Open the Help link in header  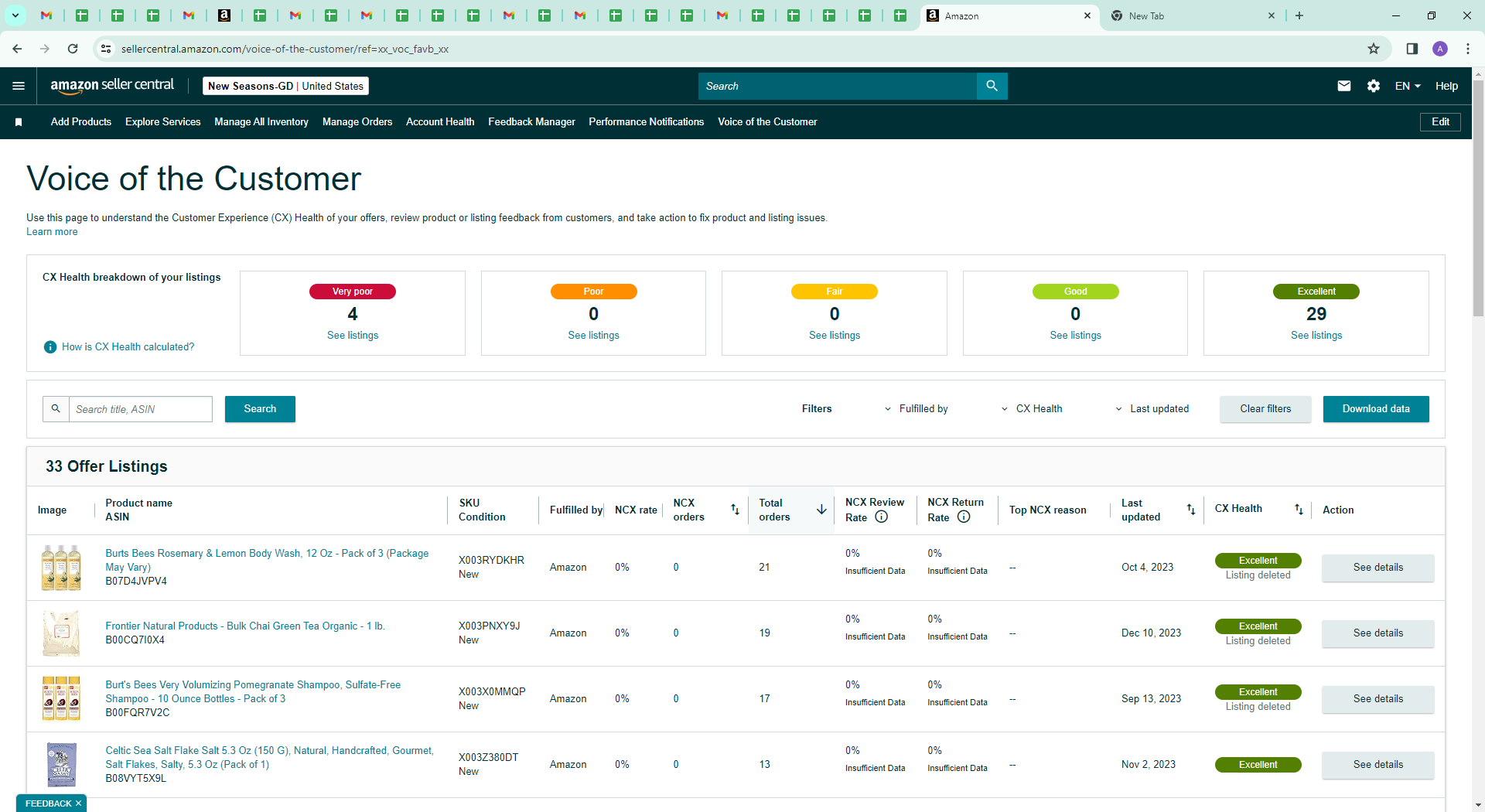tap(1446, 86)
